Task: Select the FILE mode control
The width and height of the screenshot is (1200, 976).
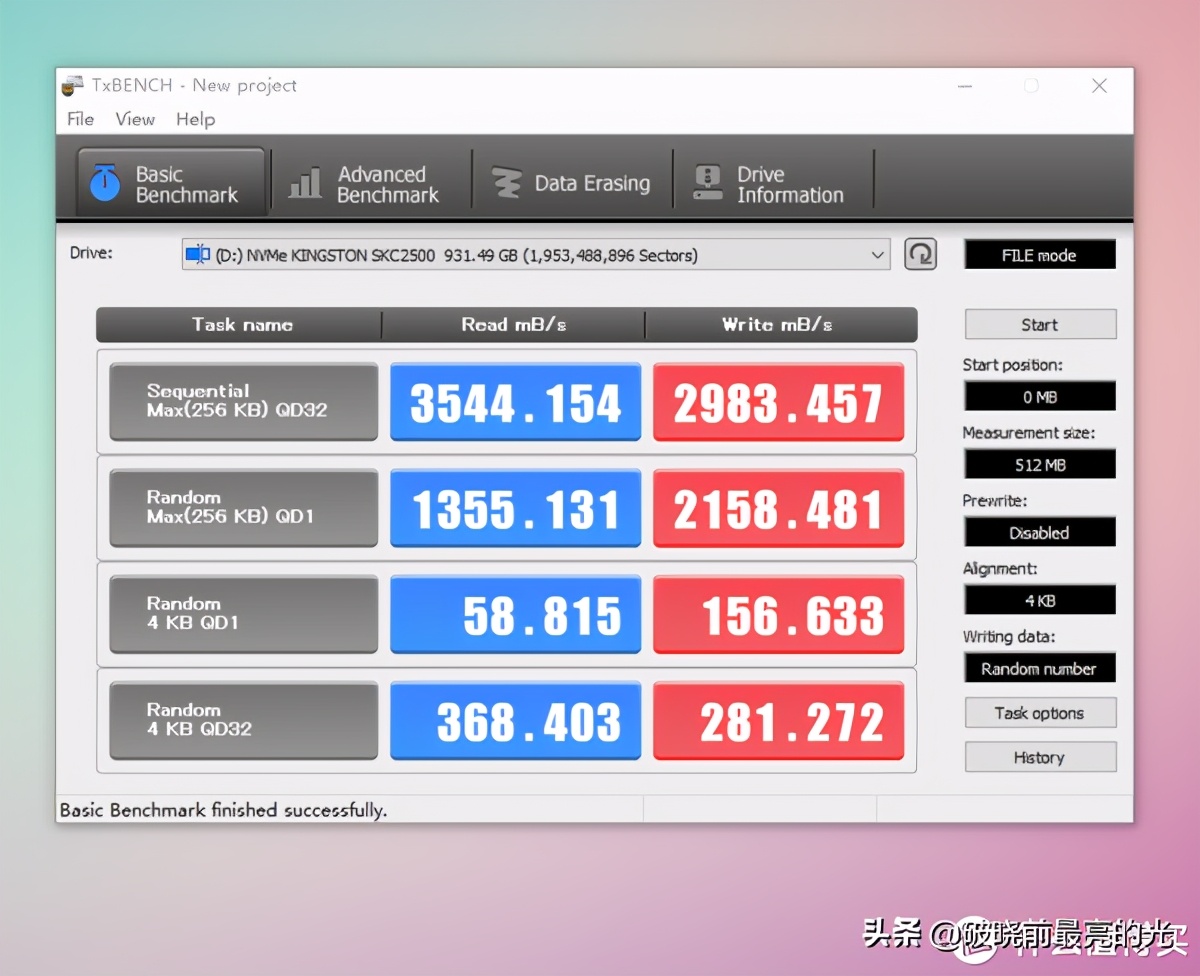Action: [x=1039, y=254]
